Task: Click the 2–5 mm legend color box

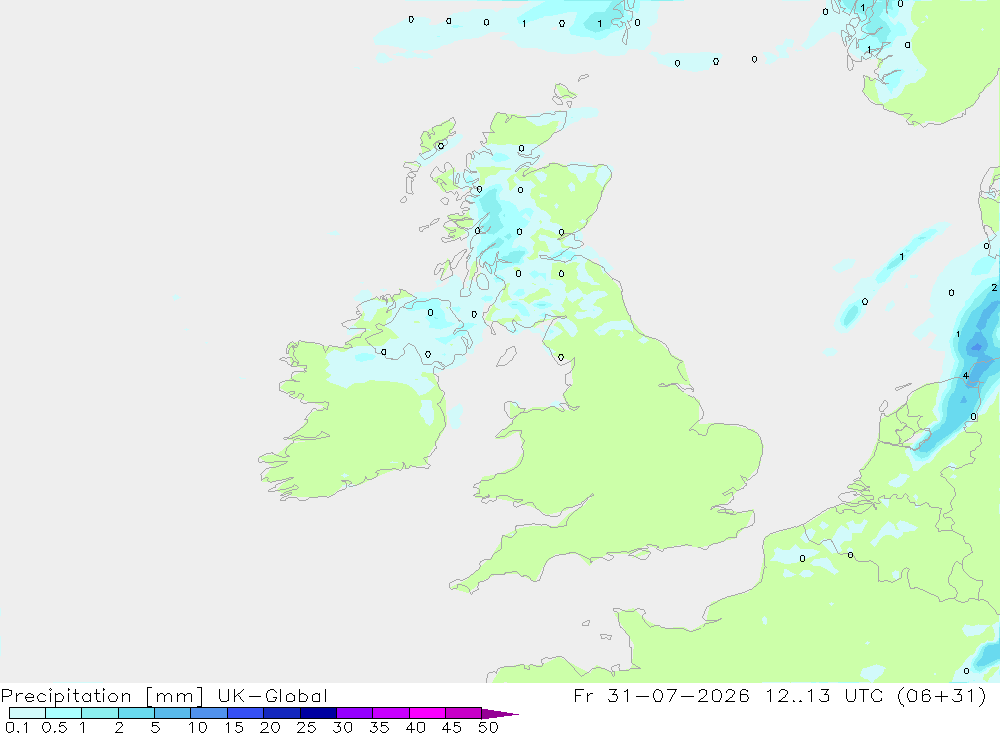Action: click(x=136, y=713)
